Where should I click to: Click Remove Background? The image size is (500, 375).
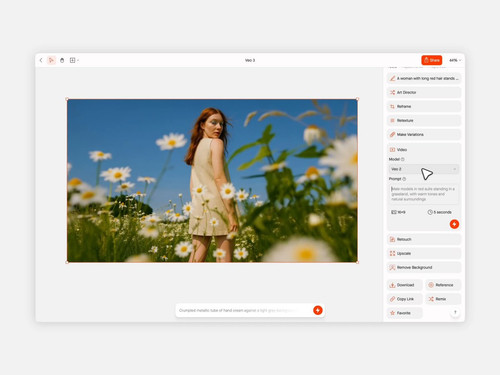424,267
